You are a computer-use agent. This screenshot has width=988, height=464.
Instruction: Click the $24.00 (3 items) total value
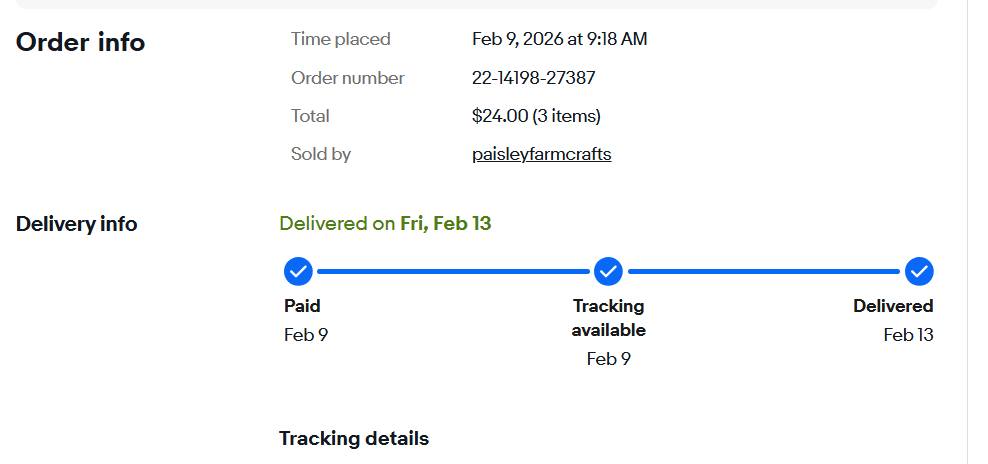(x=536, y=116)
